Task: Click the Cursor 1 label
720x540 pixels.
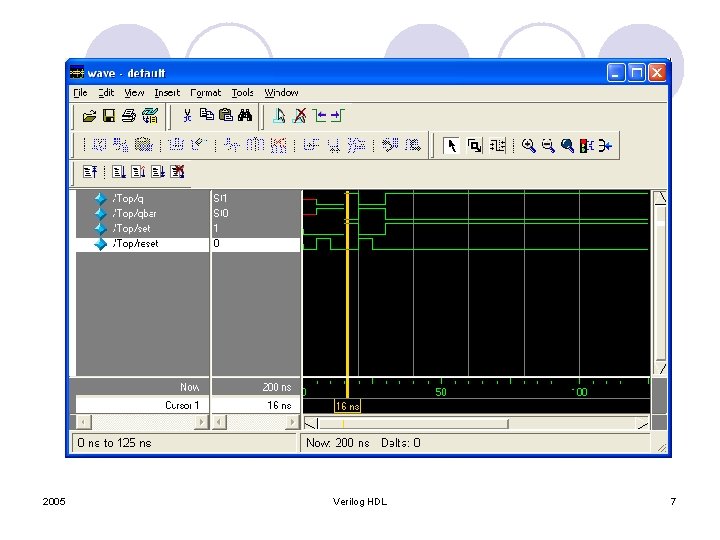Action: (x=182, y=405)
